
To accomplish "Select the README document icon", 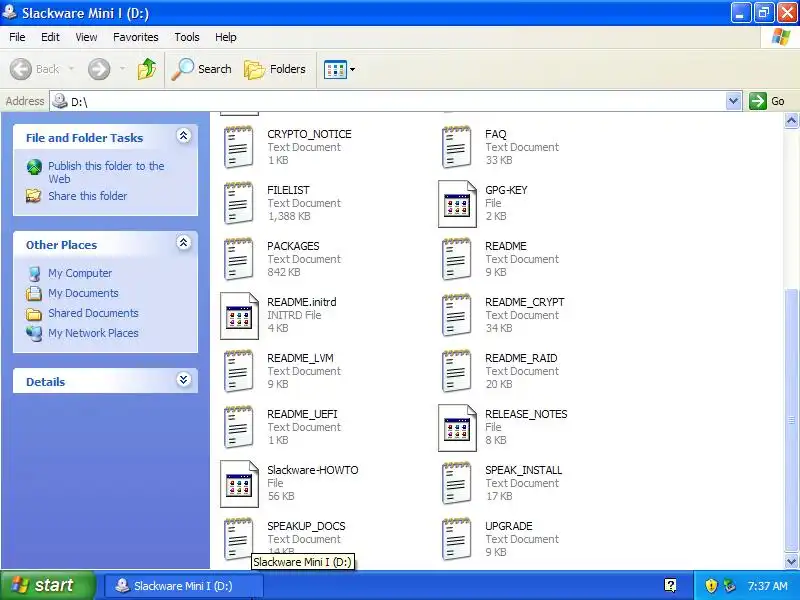I will pos(457,259).
